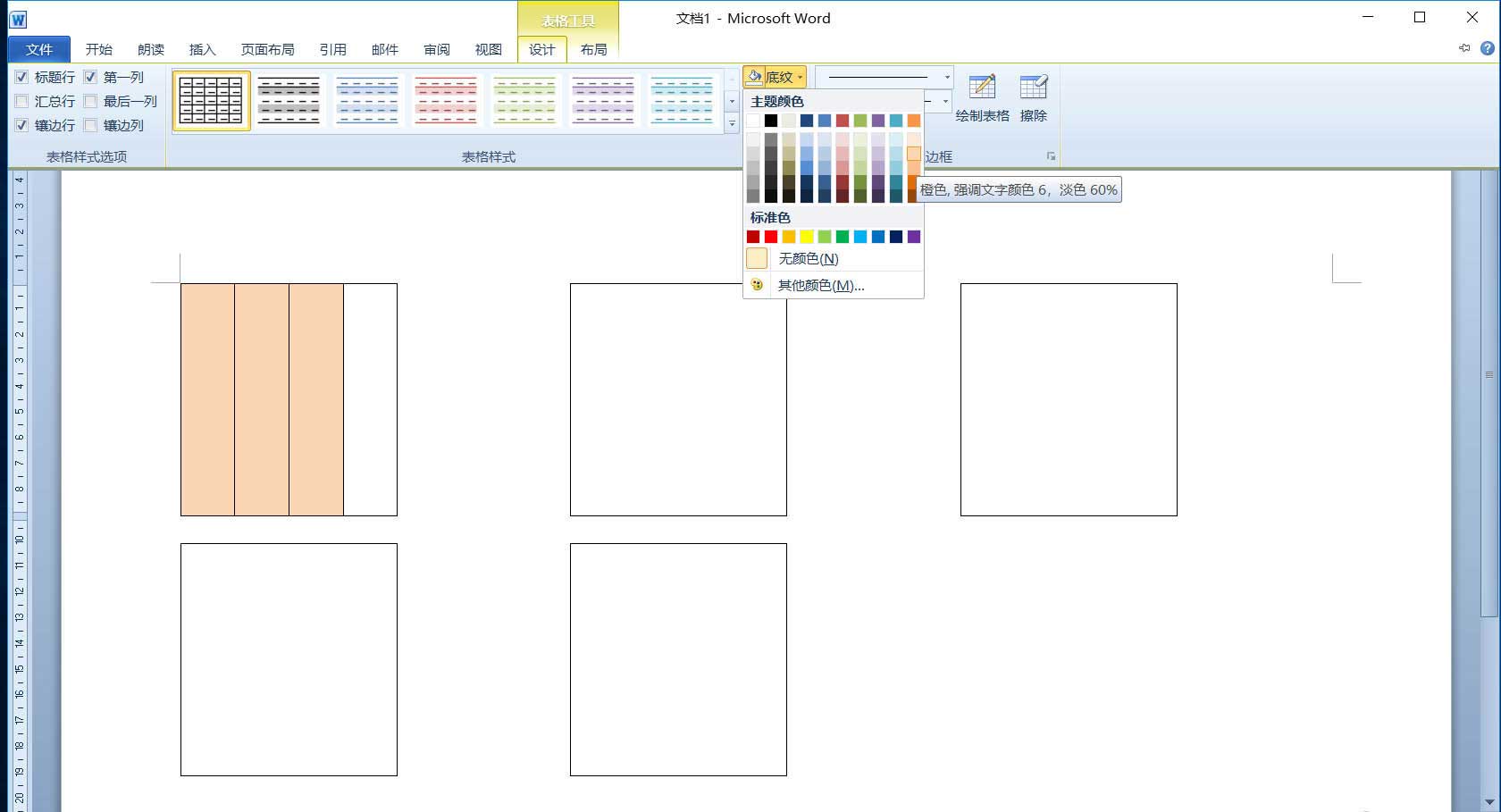Viewport: 1501px width, 812px height.
Task: Enable the 最后一列 last column checkbox
Action: pyautogui.click(x=90, y=101)
